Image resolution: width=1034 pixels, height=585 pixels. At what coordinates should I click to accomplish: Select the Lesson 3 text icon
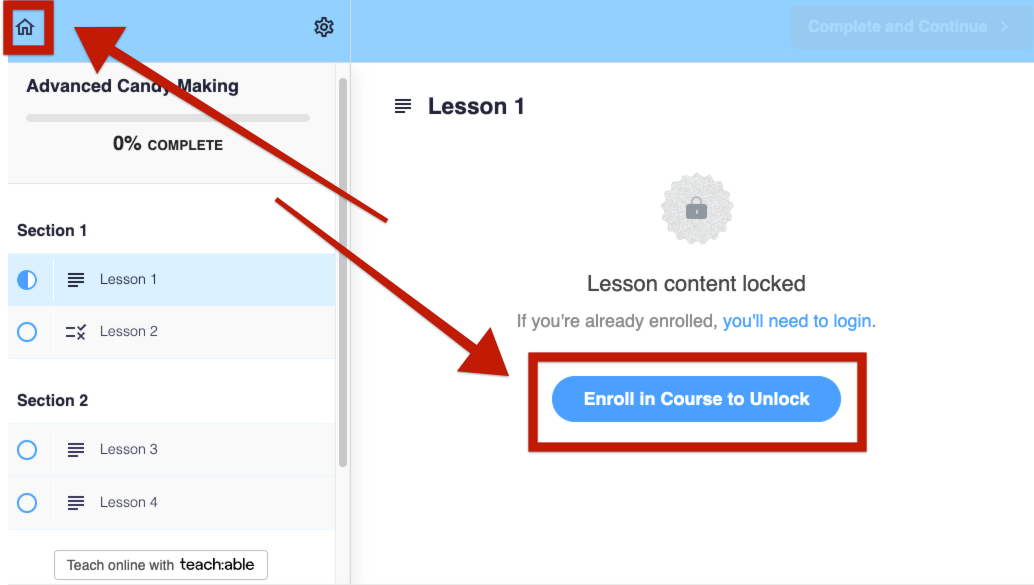pos(76,450)
